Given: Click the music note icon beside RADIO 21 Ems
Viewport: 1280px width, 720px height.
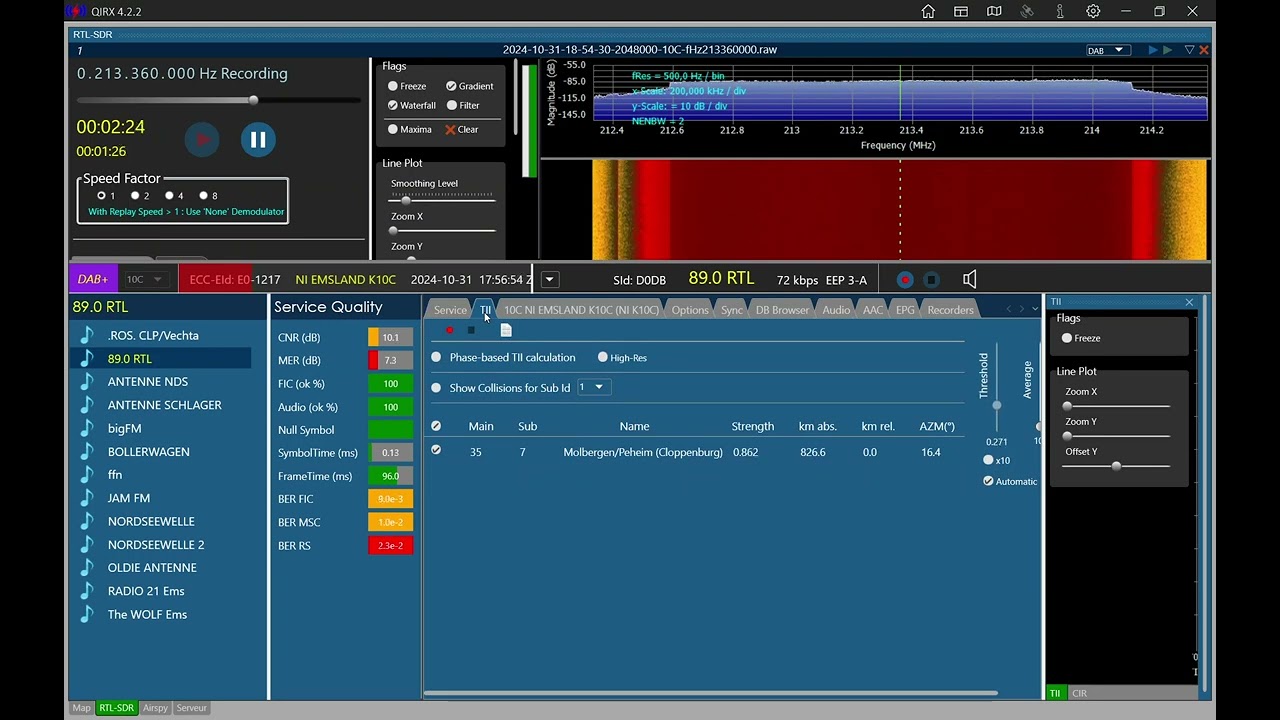Looking at the screenshot, I should 87,591.
